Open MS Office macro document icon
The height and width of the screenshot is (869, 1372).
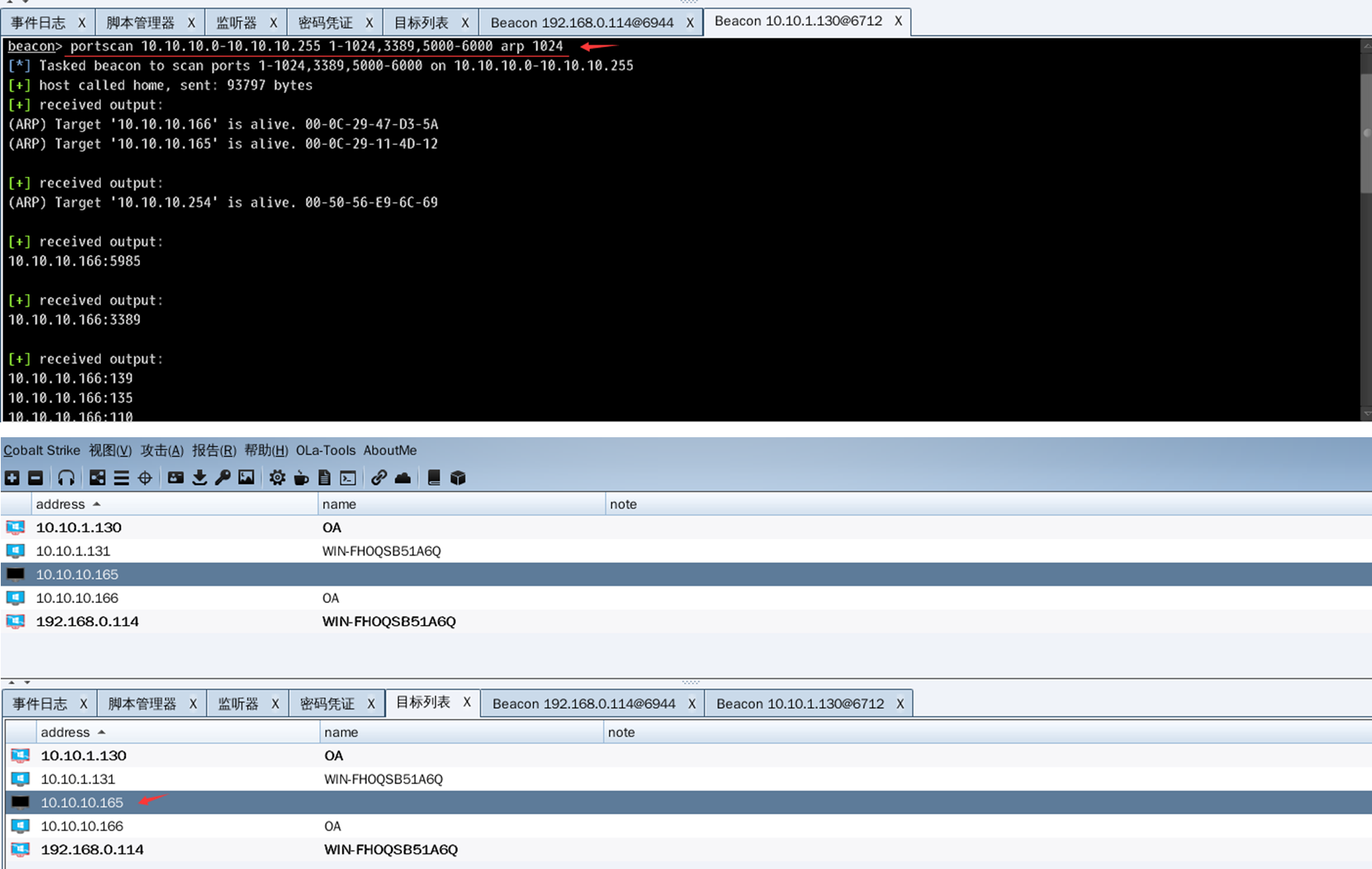pyautogui.click(x=325, y=478)
